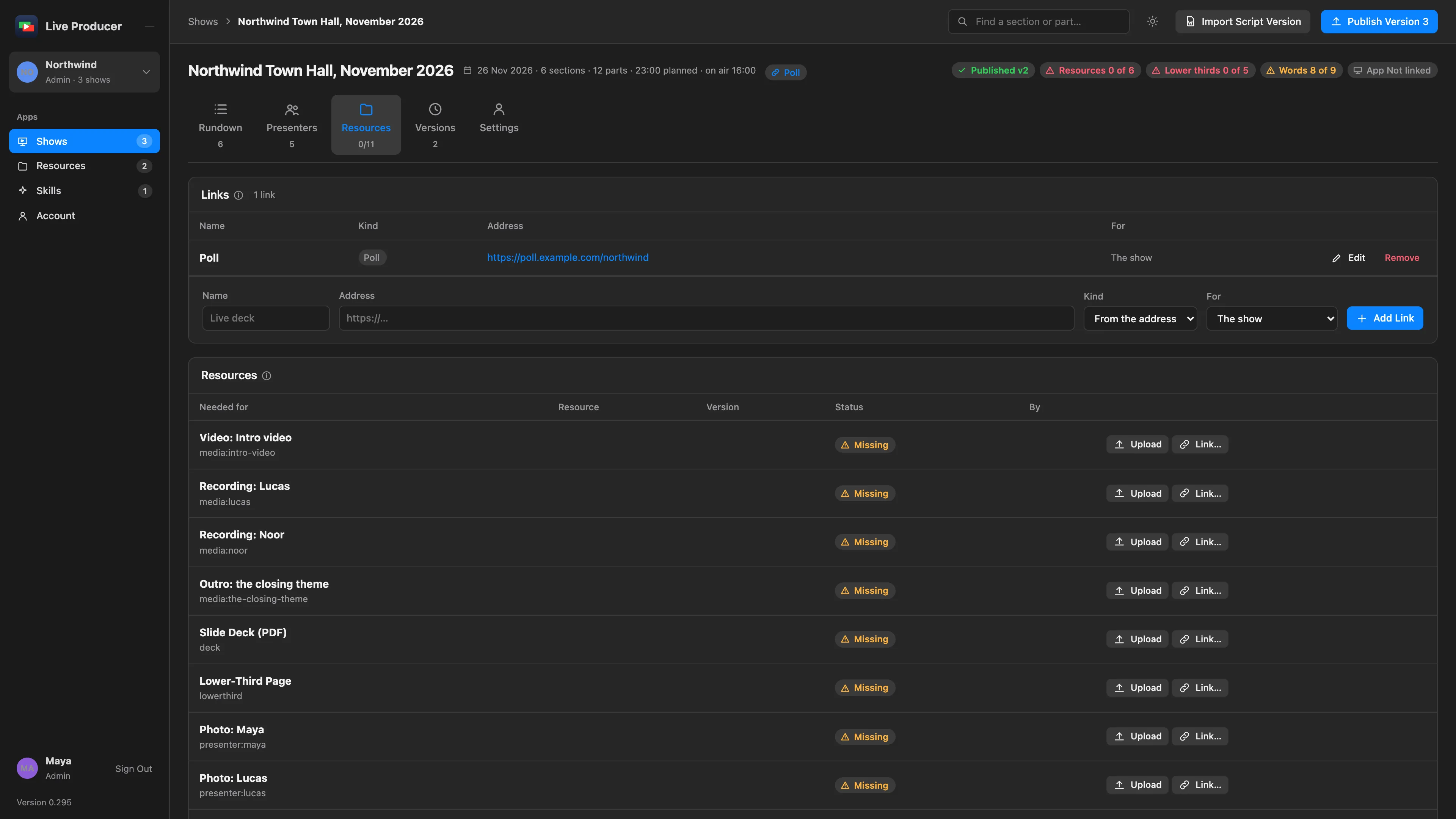The width and height of the screenshot is (1456, 819).
Task: Click Shows in the breadcrumb
Action: point(203,22)
